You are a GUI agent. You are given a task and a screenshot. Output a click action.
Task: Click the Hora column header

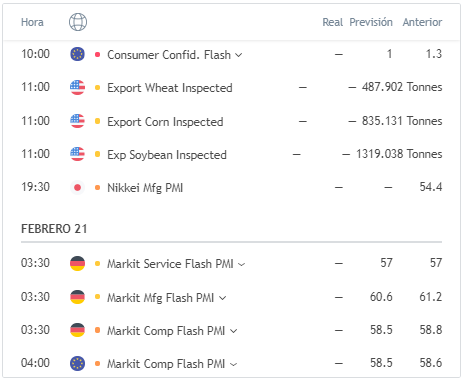coord(32,22)
